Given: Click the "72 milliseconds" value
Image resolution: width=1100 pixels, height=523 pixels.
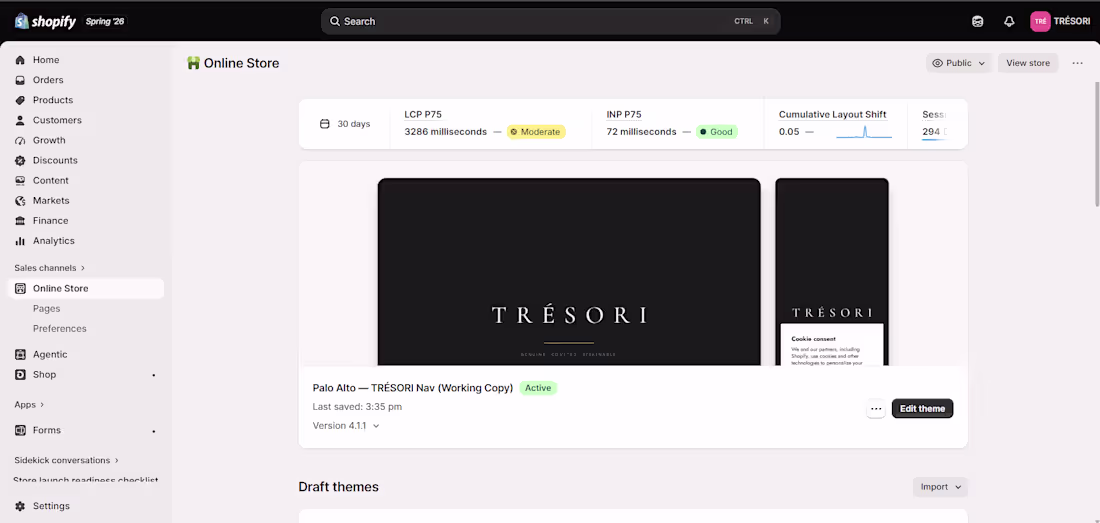Looking at the screenshot, I should click(641, 132).
